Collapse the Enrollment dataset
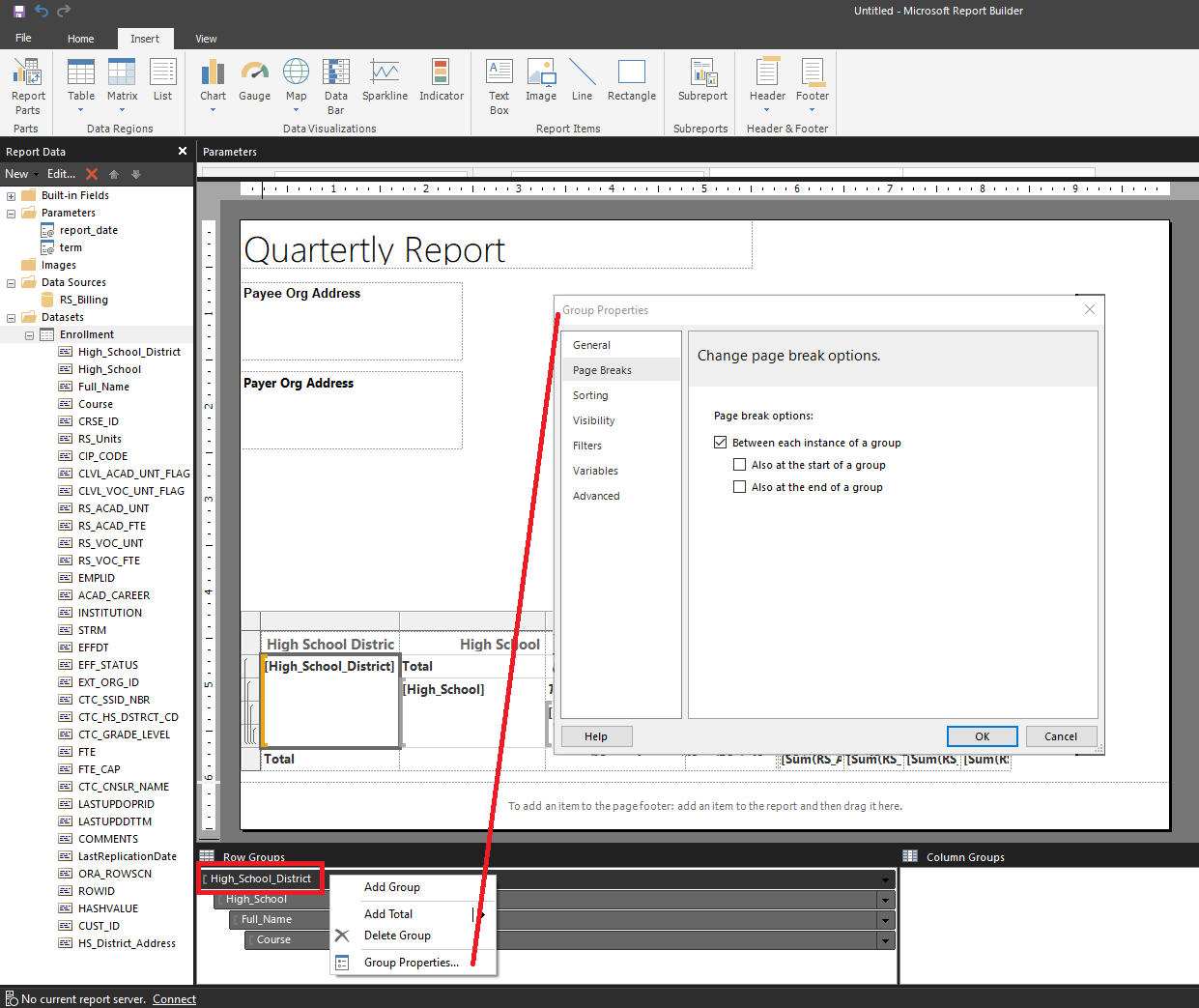Screen dimensions: 1199x1008 tap(29, 335)
